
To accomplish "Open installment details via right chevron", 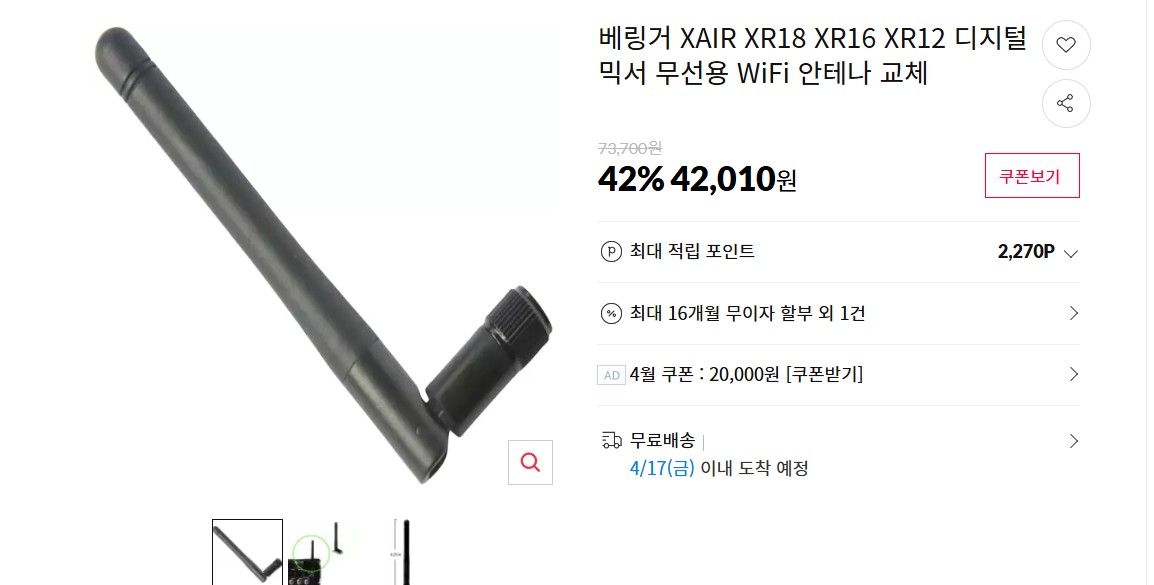I will [x=1074, y=313].
